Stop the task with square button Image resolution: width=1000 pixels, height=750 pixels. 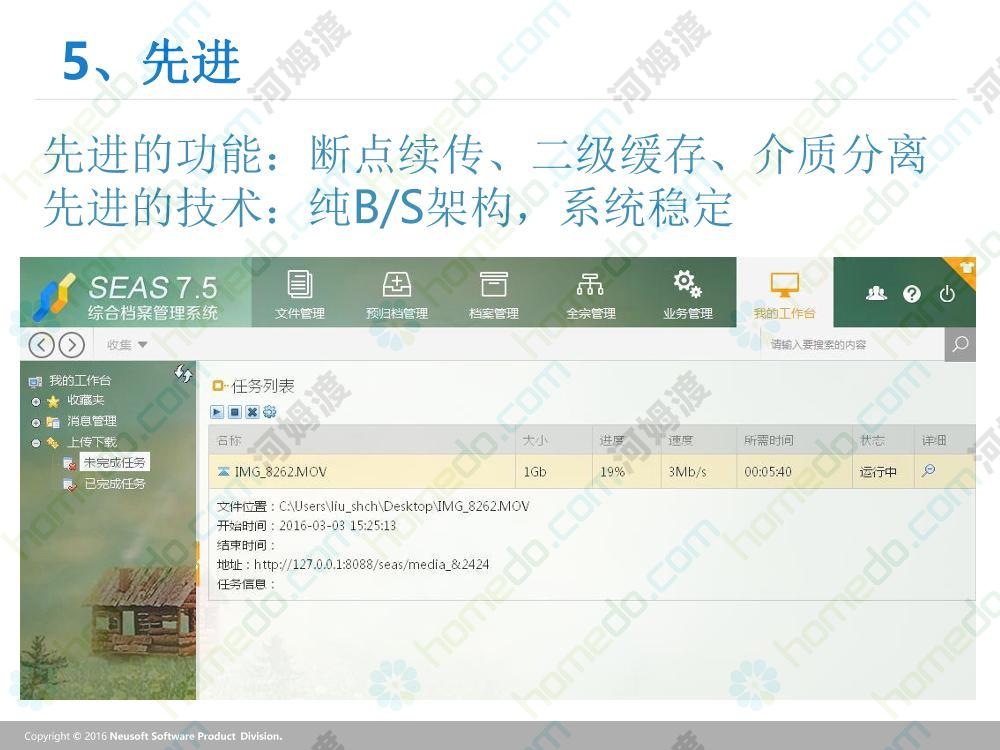tap(235, 412)
